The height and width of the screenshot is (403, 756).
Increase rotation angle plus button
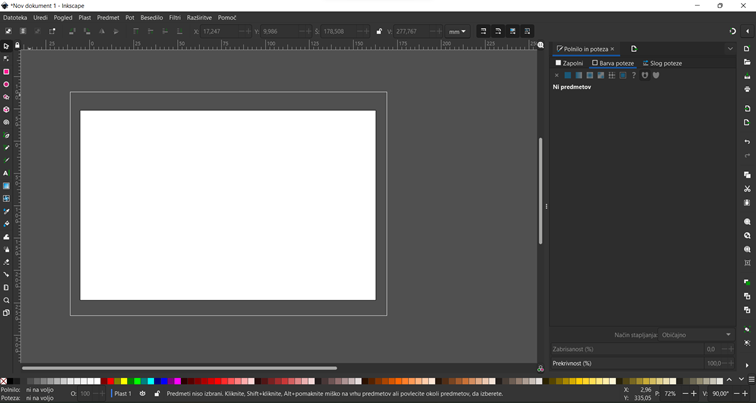pos(746,393)
